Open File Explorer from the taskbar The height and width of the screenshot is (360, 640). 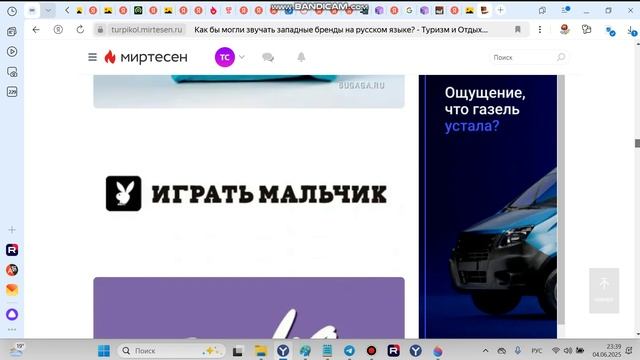[261, 351]
